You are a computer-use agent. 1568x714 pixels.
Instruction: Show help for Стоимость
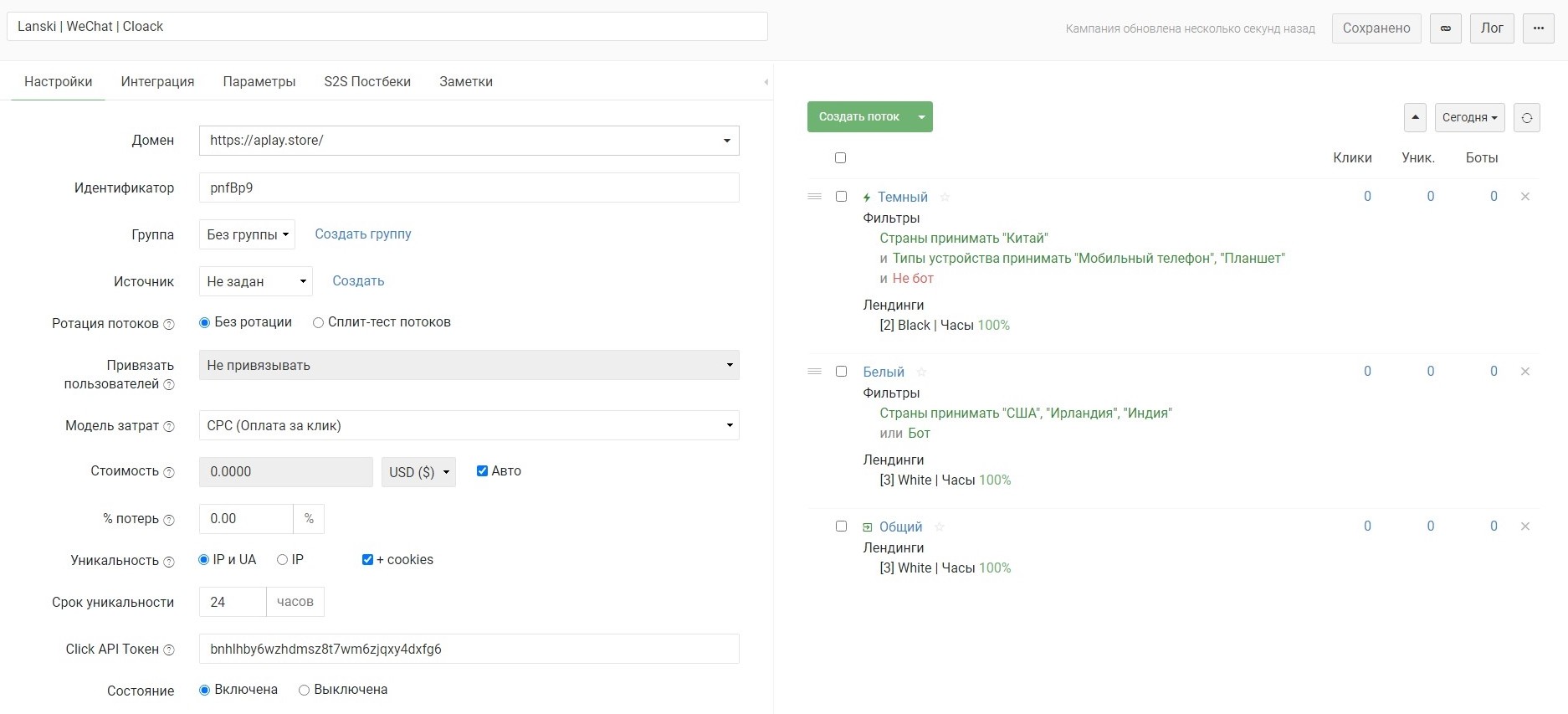pyautogui.click(x=169, y=472)
